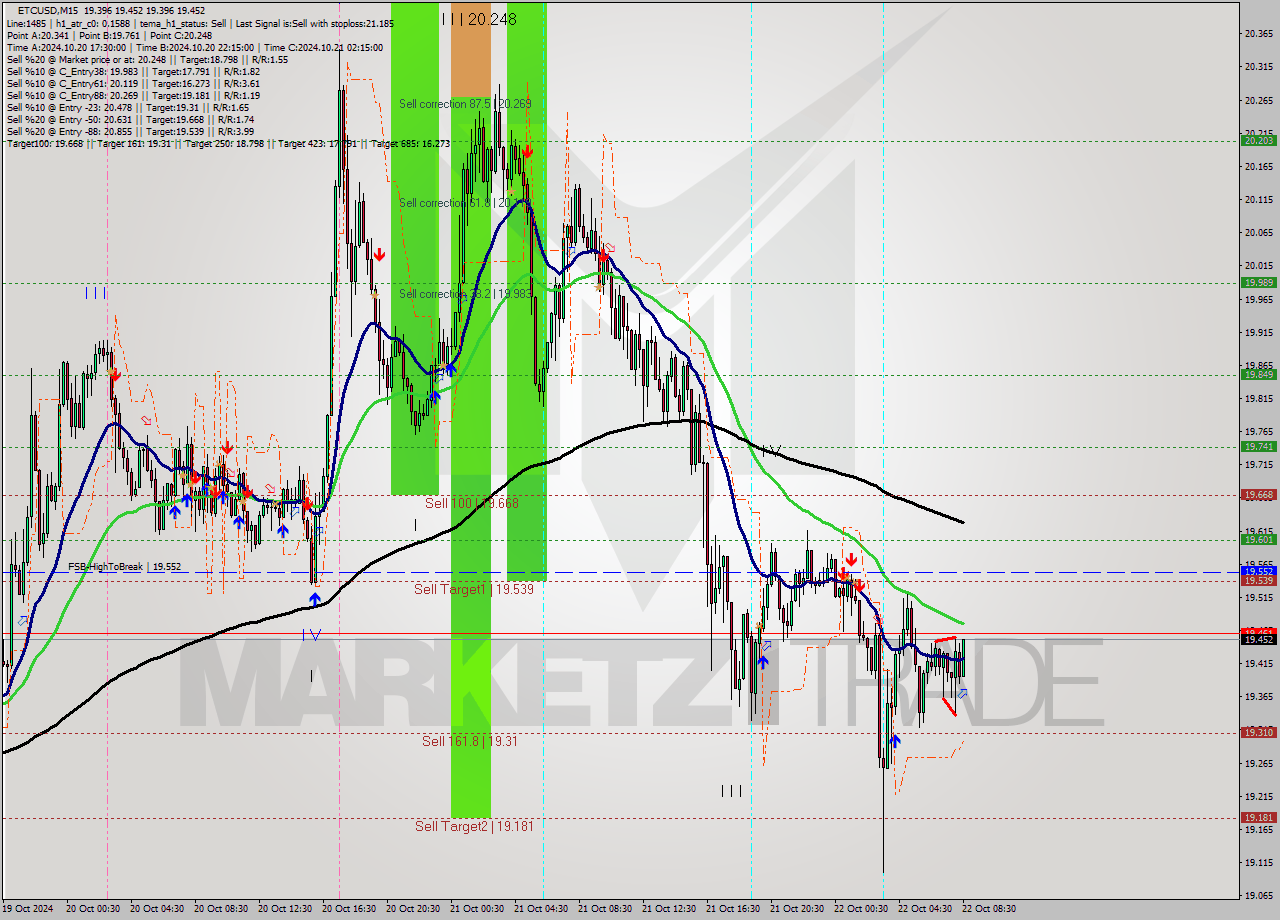Select the green 19.849 price tag
This screenshot has width=1280, height=920.
point(1258,374)
